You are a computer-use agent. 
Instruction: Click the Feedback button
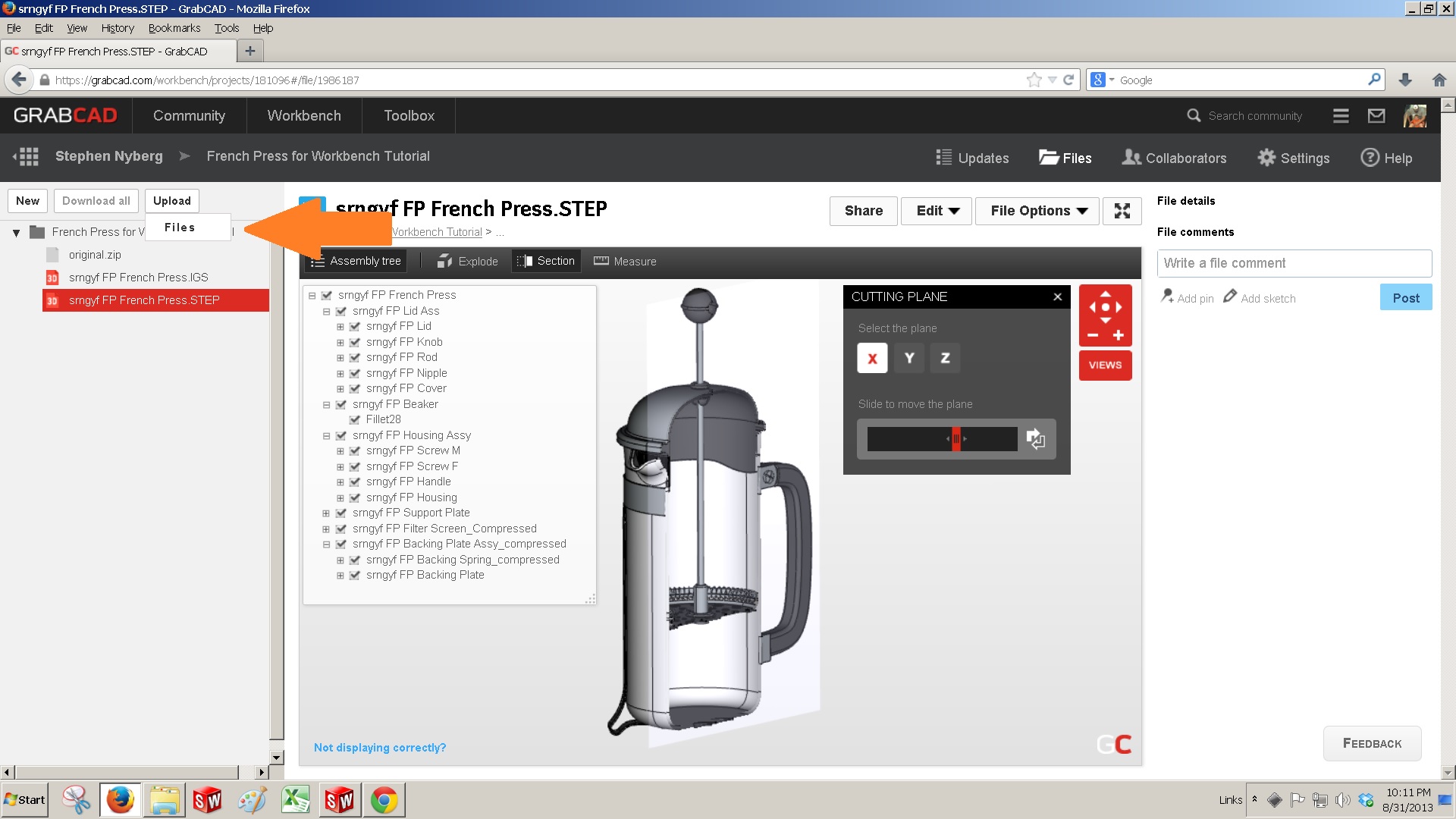pyautogui.click(x=1372, y=743)
